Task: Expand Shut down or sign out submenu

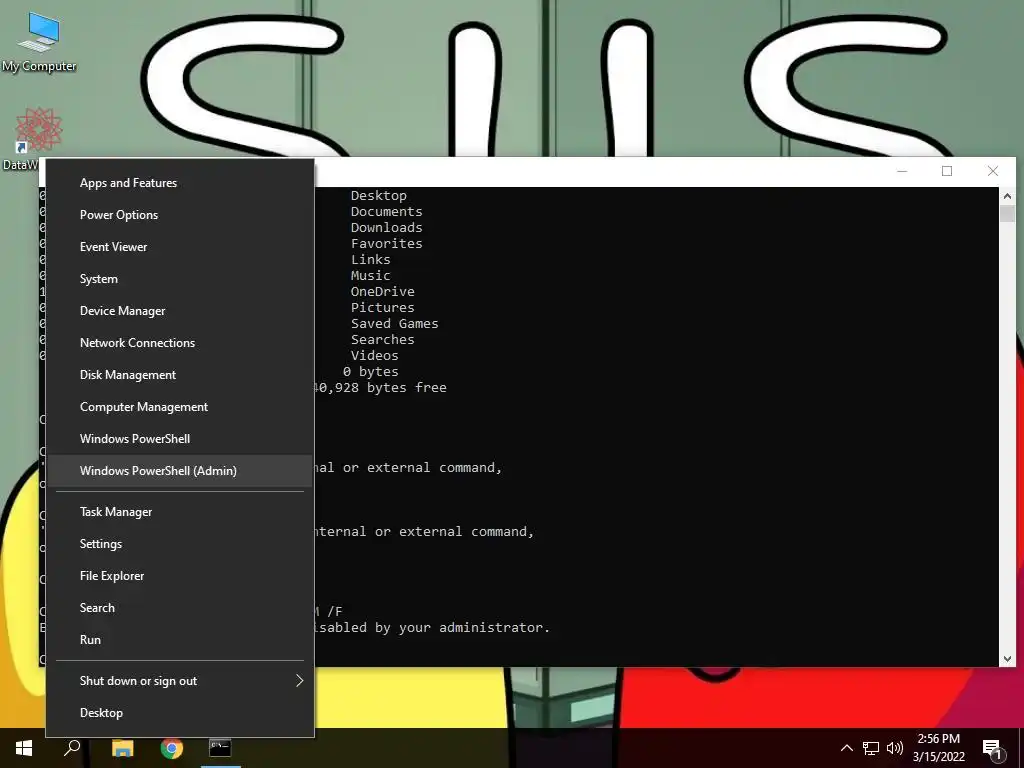Action: tap(180, 681)
